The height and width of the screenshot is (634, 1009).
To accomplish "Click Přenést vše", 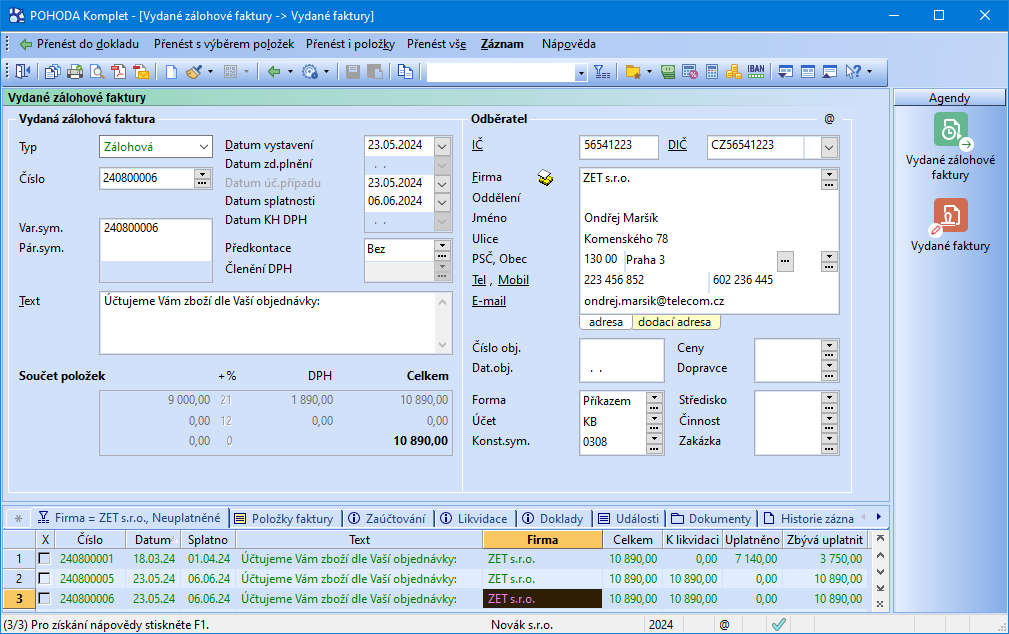I will click(x=436, y=44).
